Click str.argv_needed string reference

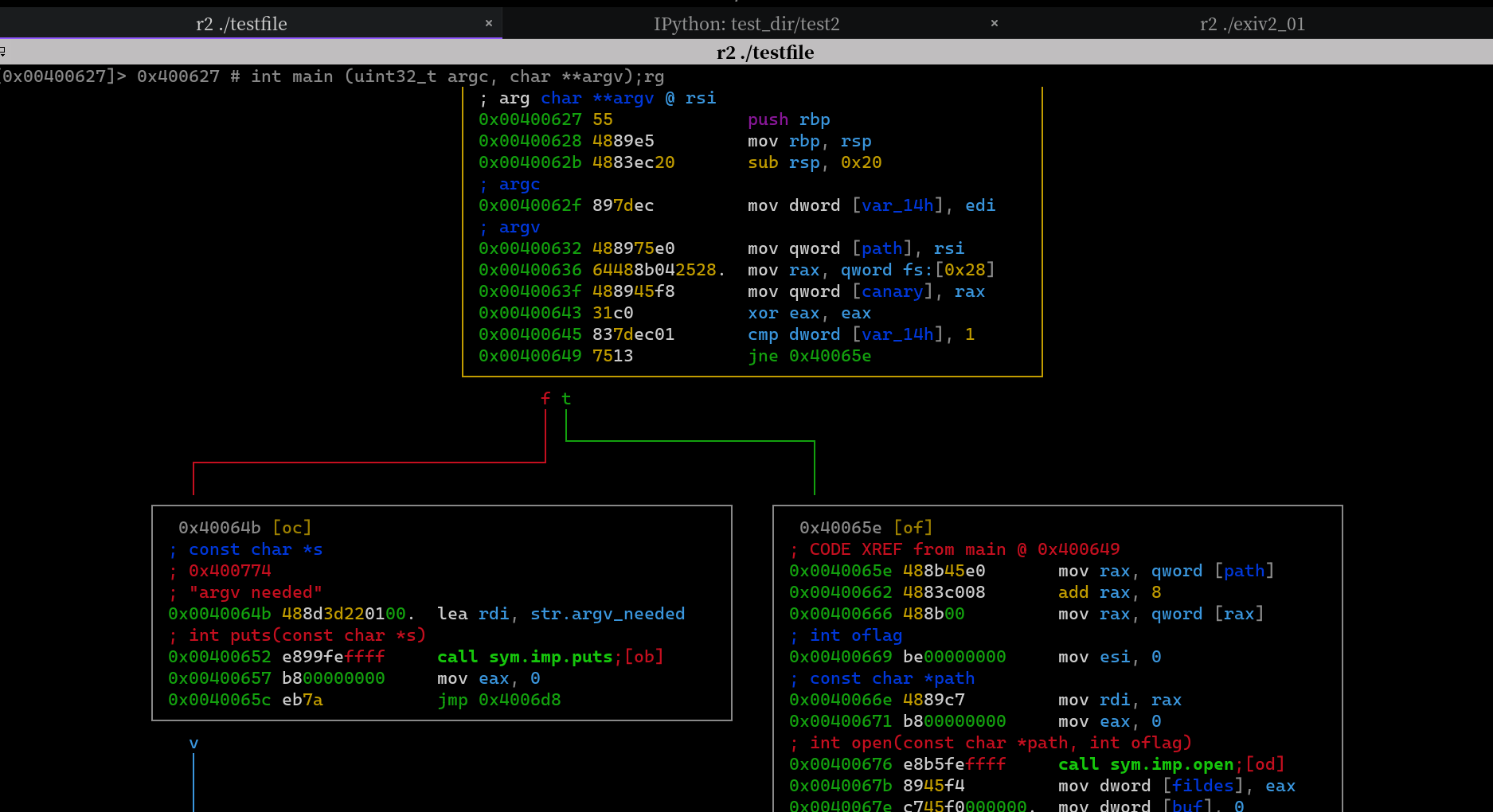tap(608, 614)
